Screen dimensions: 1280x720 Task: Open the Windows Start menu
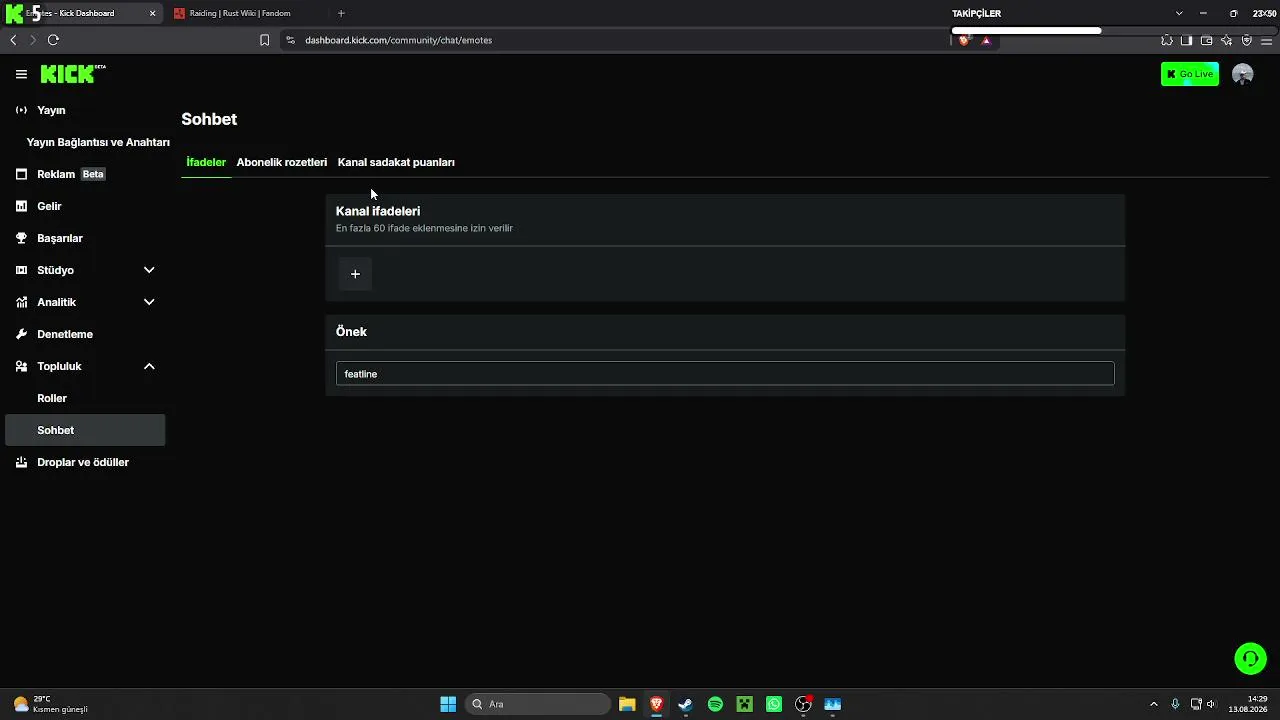coord(448,704)
